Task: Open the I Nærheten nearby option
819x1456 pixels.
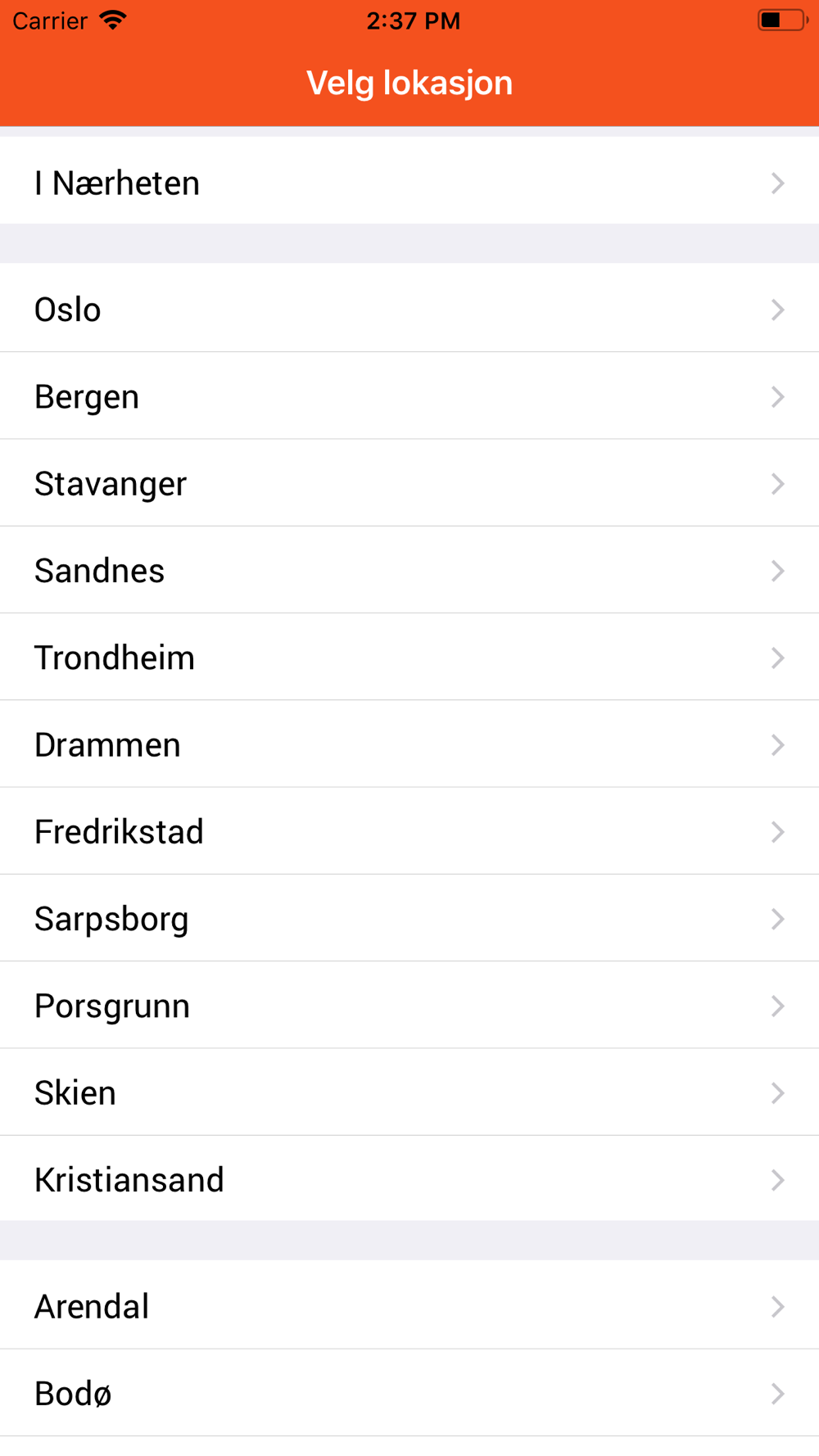Action: (x=117, y=183)
